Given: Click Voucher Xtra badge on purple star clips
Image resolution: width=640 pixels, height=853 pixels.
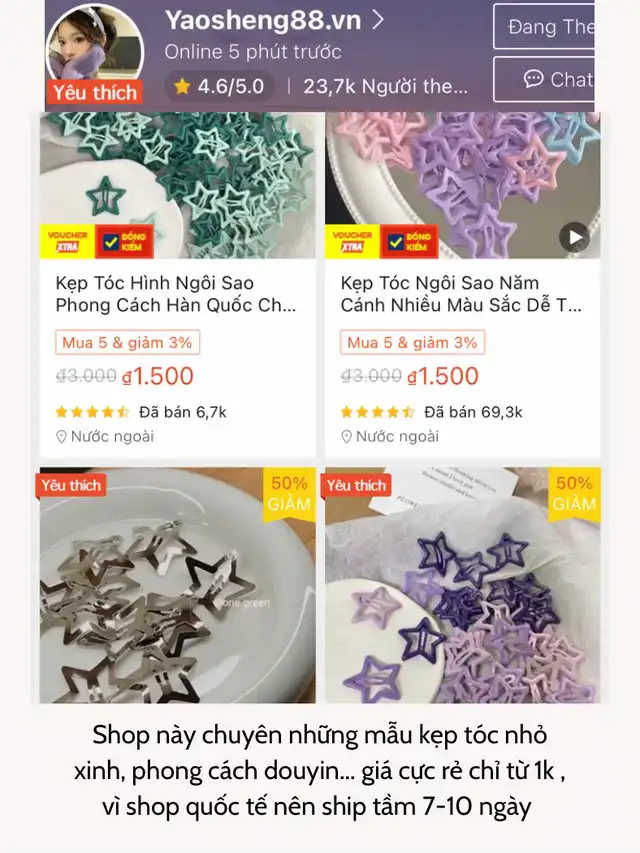Looking at the screenshot, I should [x=353, y=242].
